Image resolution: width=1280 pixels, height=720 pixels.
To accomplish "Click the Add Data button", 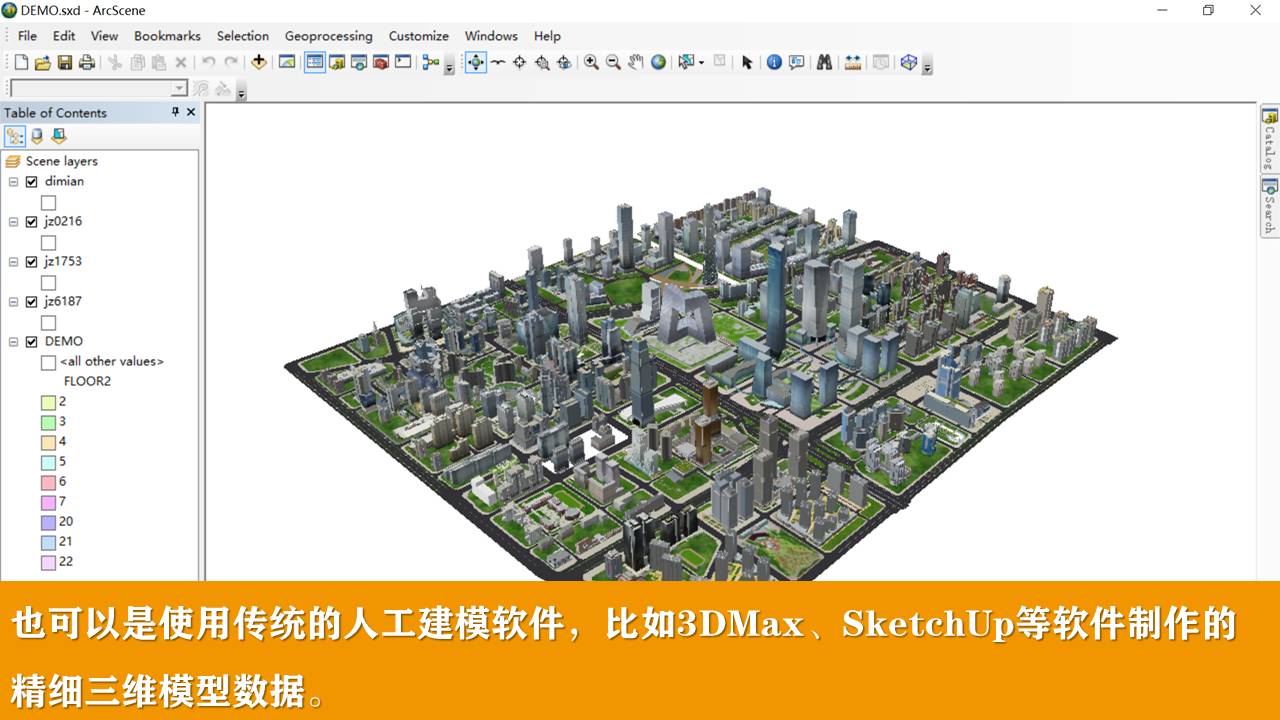I will pos(259,62).
